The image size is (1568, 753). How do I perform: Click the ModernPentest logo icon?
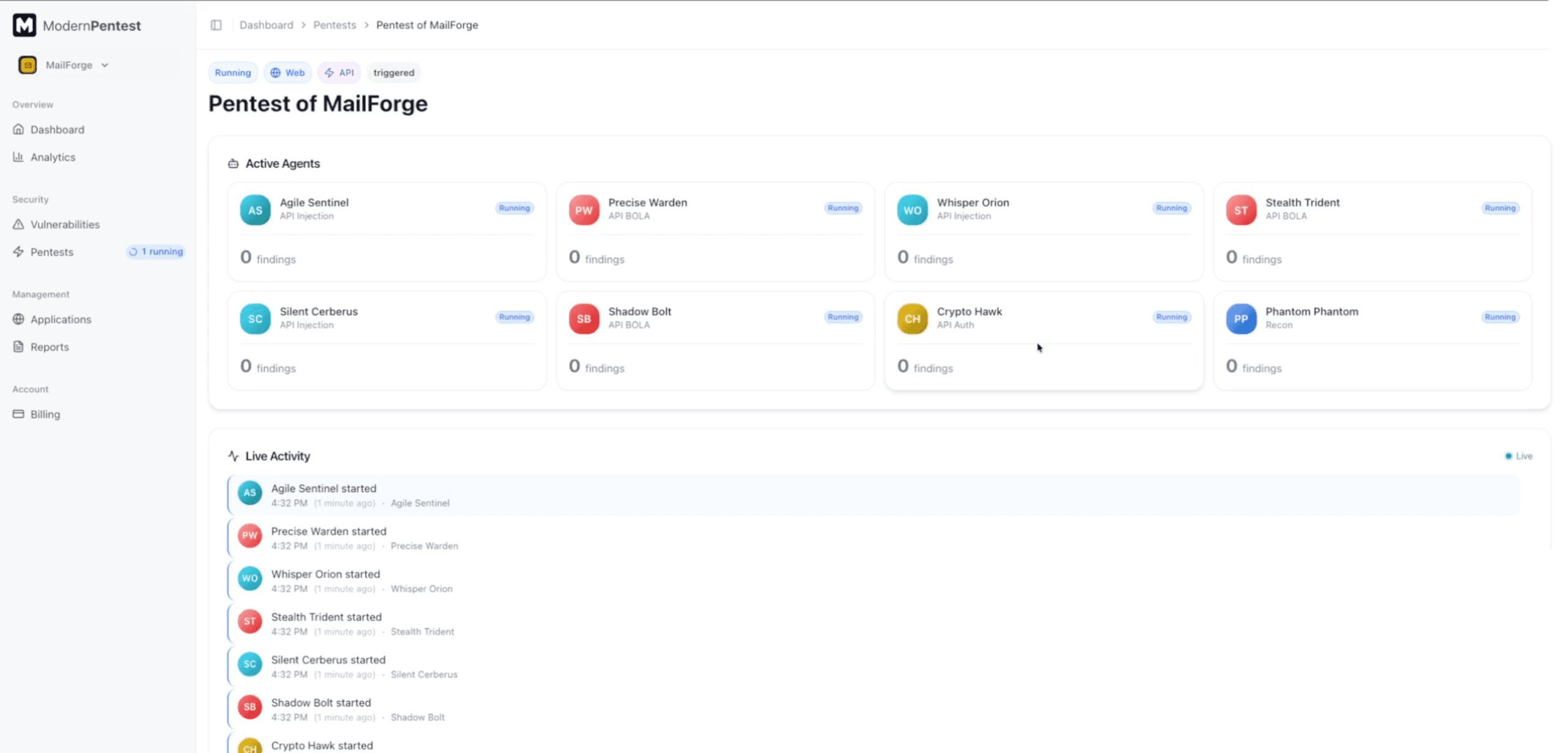[x=24, y=26]
